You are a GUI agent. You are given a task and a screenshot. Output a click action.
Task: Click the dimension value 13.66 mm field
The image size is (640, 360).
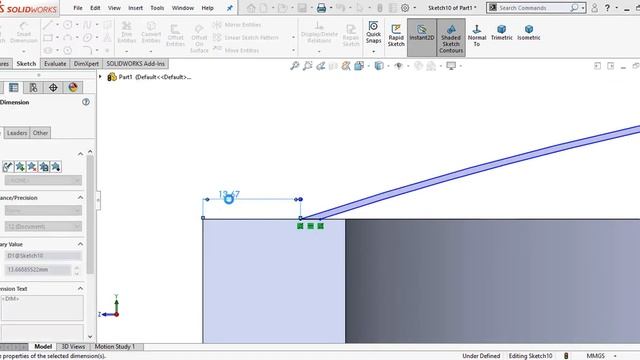click(38, 270)
